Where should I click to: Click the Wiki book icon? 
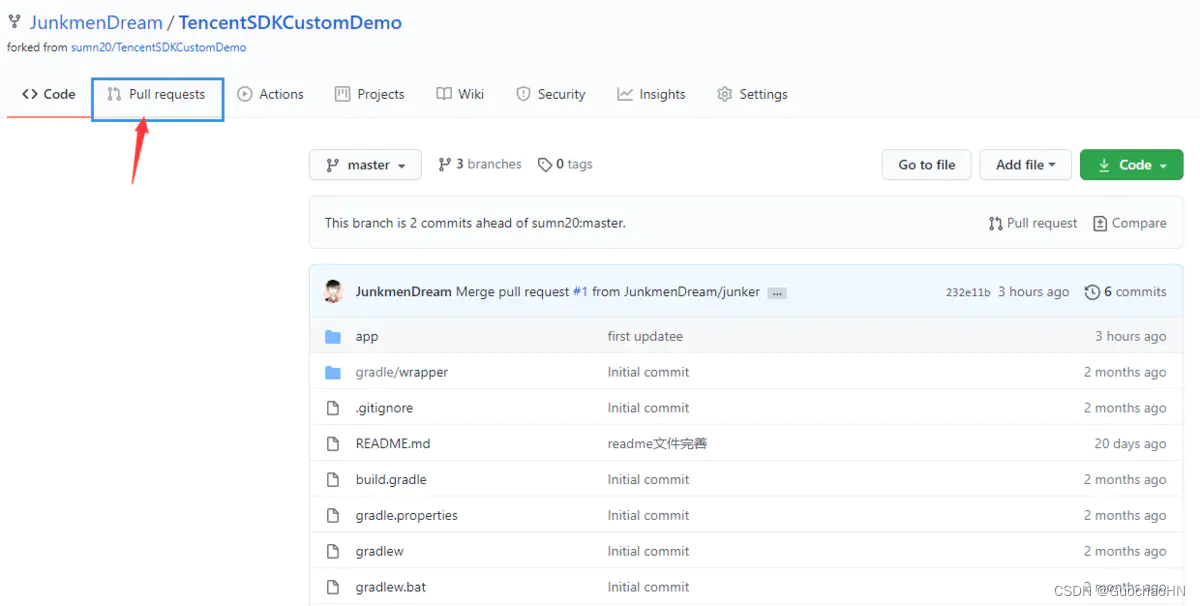pos(444,94)
